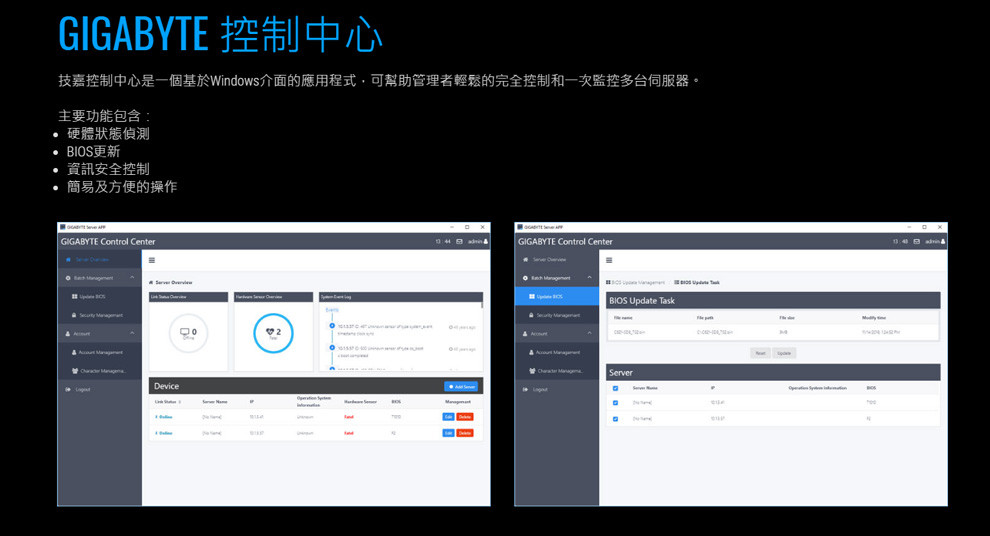Screen dimensions: 990x536
Task: Open admin user menu in BIOS Update Task window
Action: click(935, 242)
